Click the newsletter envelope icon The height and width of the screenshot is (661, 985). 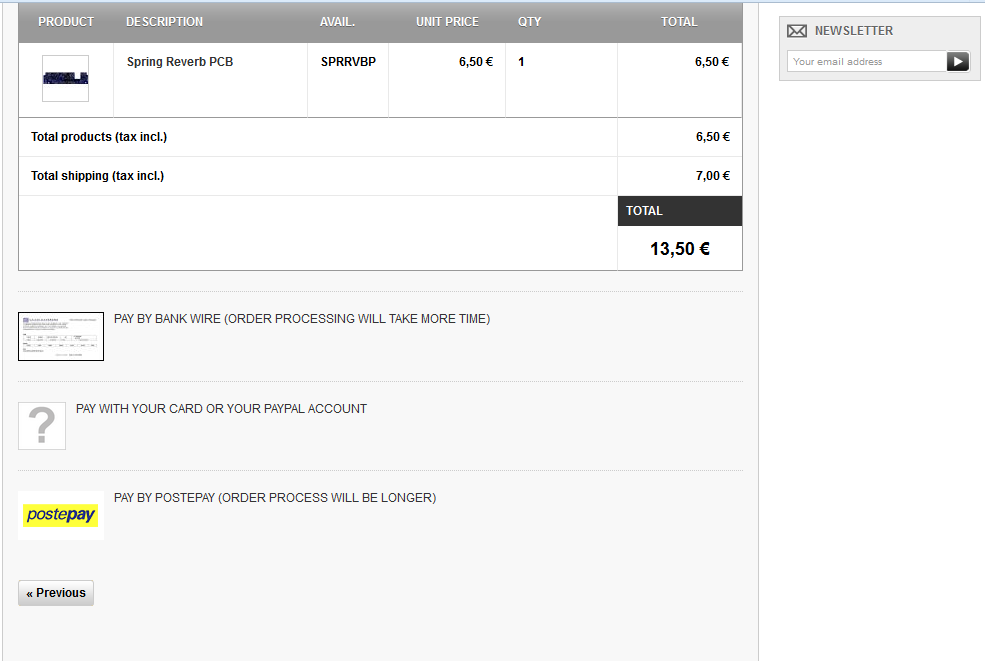797,31
